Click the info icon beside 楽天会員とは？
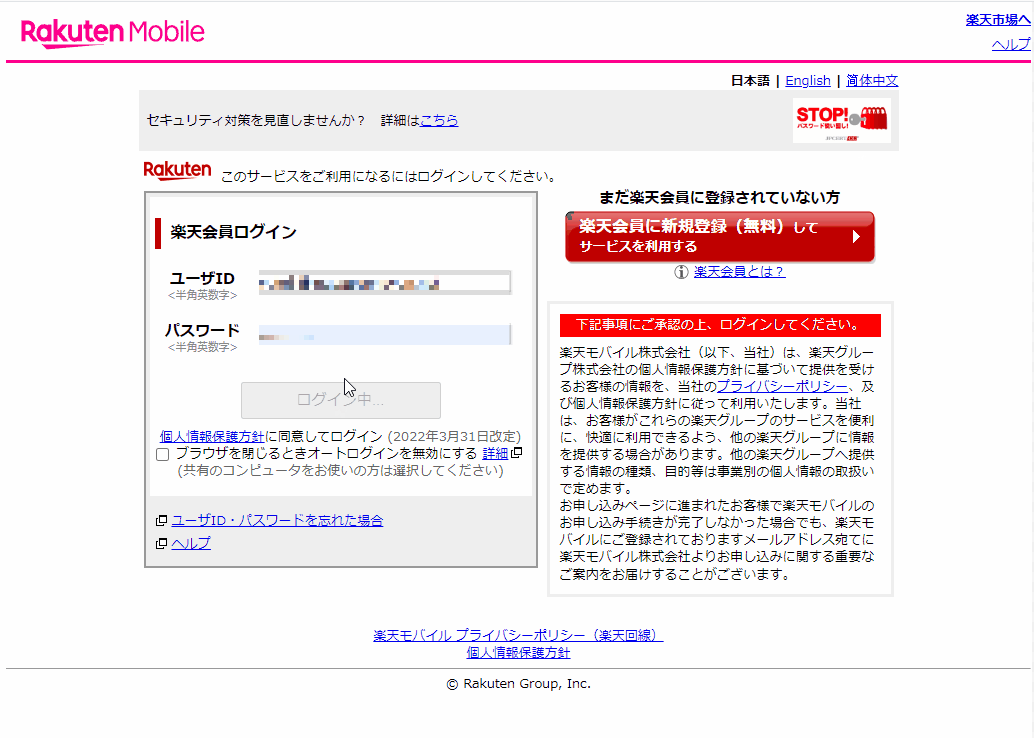This screenshot has height=738, width=1034. [681, 272]
